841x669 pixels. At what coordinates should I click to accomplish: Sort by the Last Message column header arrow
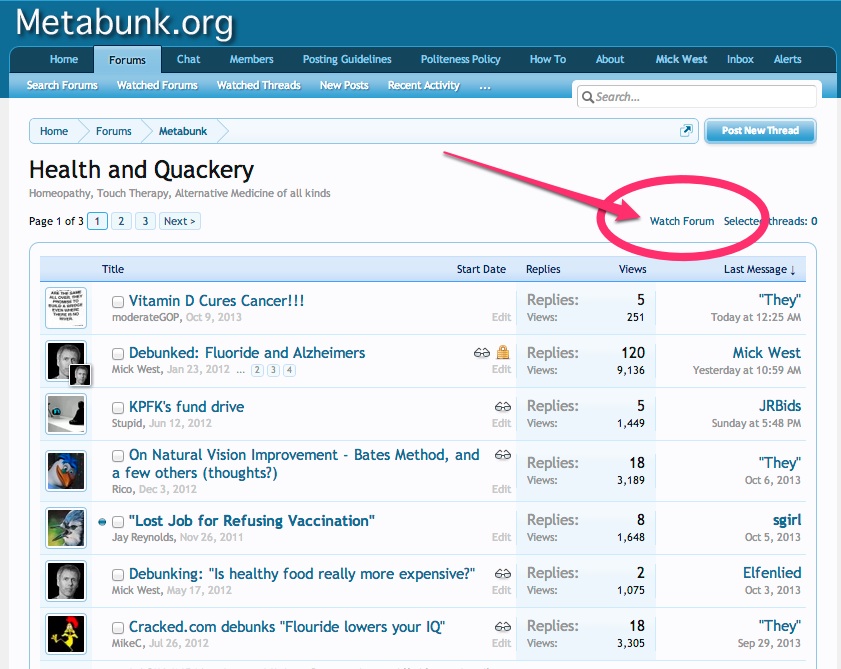(x=793, y=270)
